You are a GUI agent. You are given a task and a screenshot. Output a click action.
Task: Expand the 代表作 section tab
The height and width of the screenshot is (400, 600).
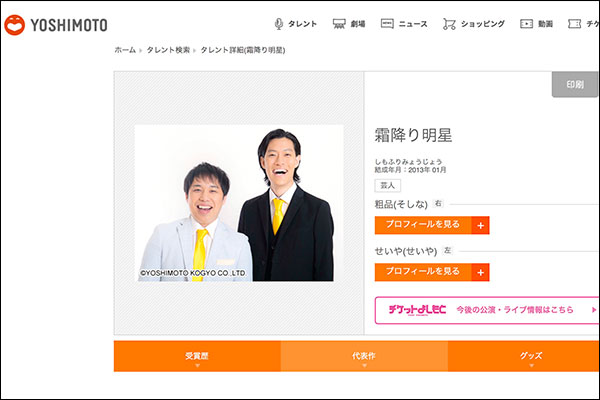click(364, 357)
